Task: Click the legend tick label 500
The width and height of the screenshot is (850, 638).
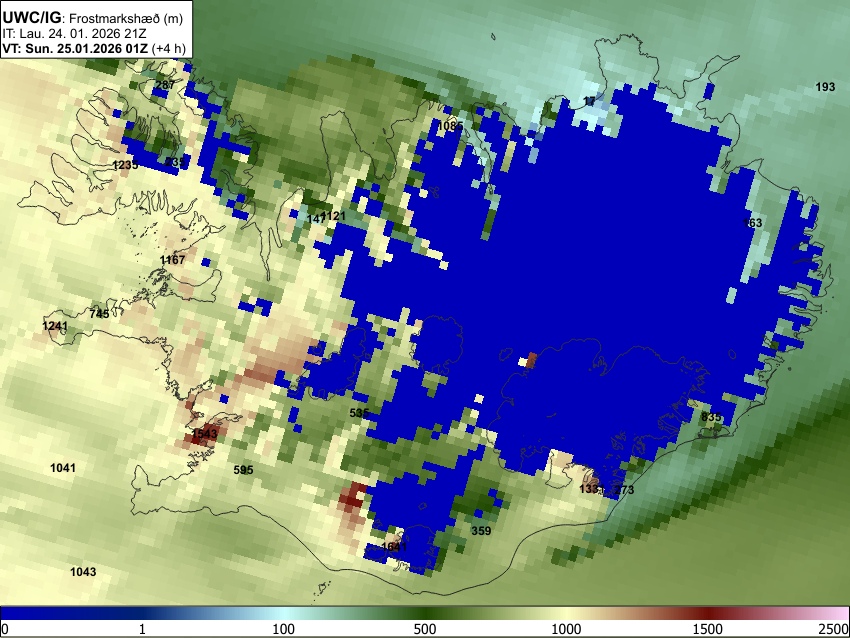Action: (x=425, y=629)
